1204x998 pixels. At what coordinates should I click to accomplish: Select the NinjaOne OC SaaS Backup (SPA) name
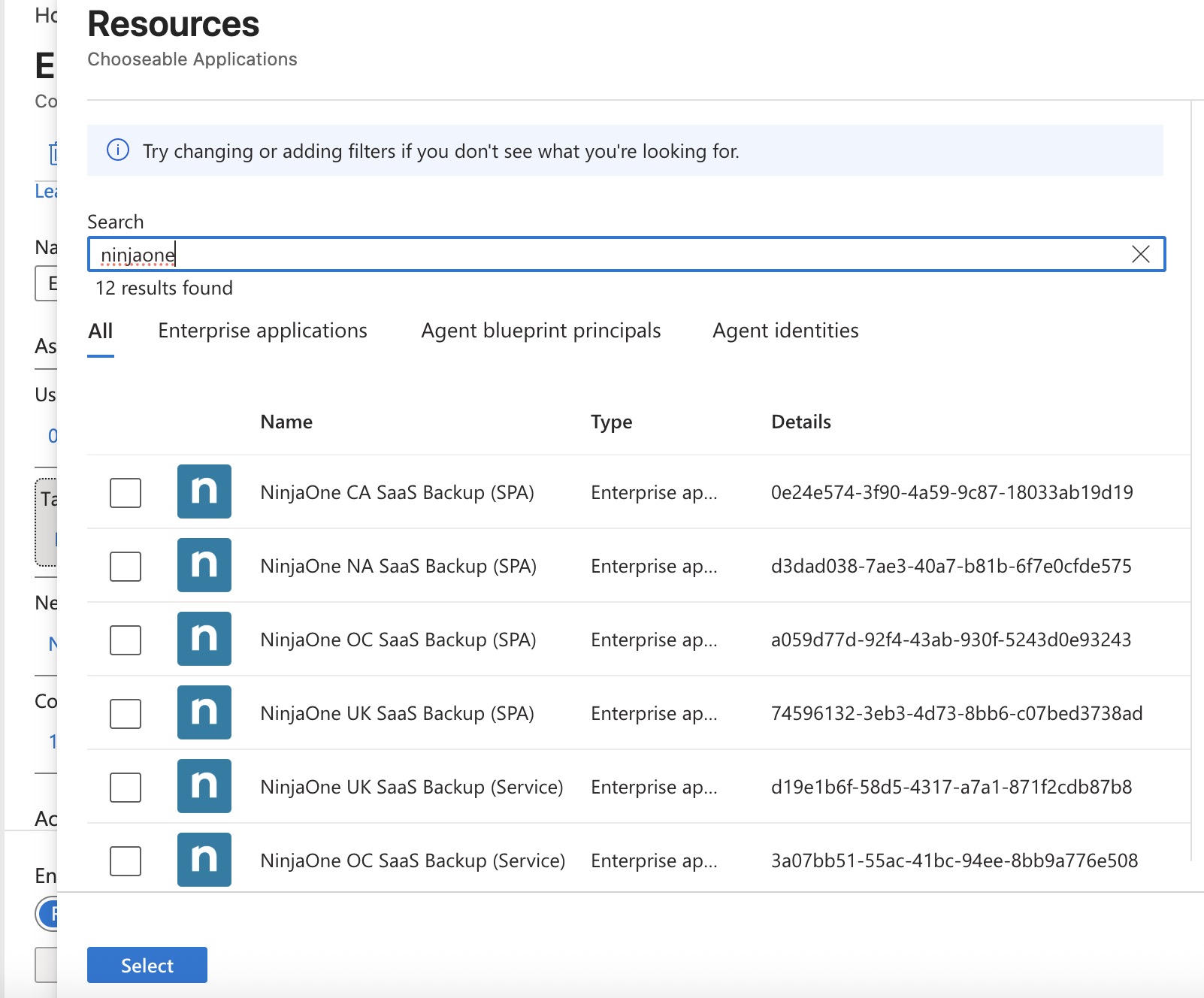(398, 640)
